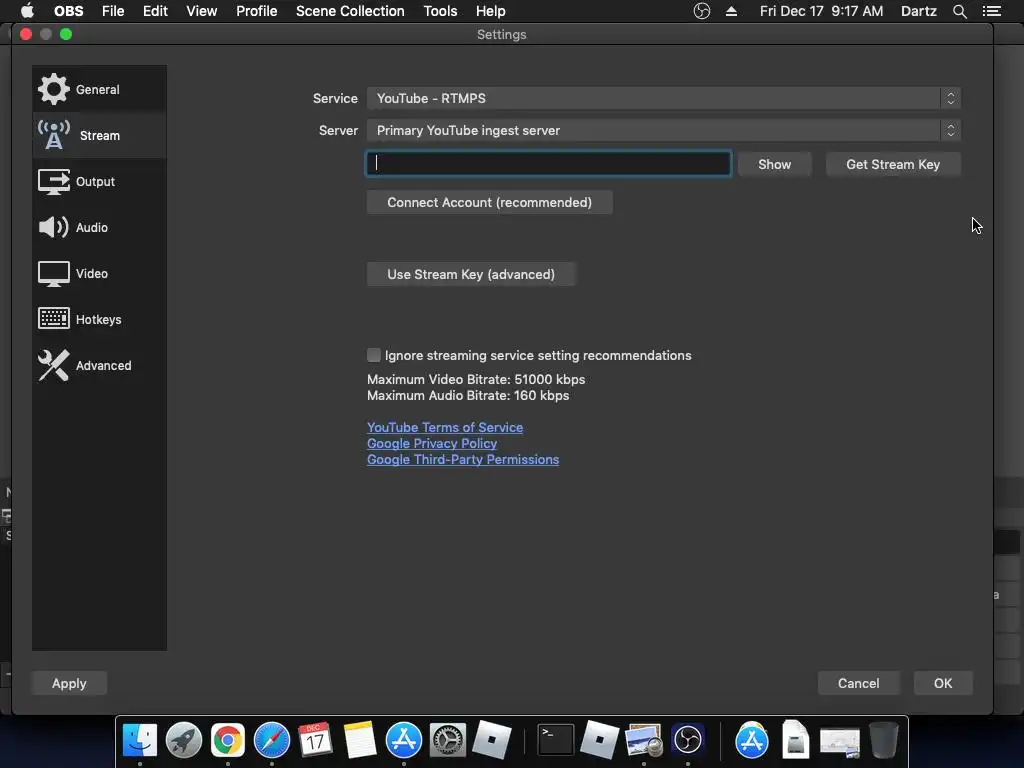Open the document file icon in the Dock
The width and height of the screenshot is (1024, 768).
[x=795, y=740]
